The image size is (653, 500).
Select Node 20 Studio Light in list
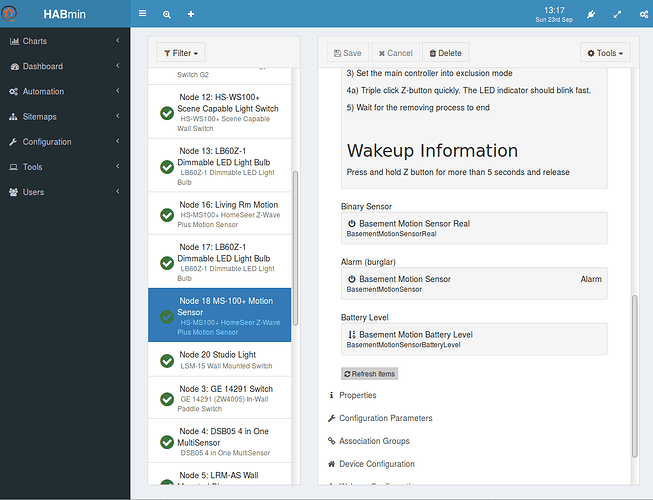coord(218,360)
